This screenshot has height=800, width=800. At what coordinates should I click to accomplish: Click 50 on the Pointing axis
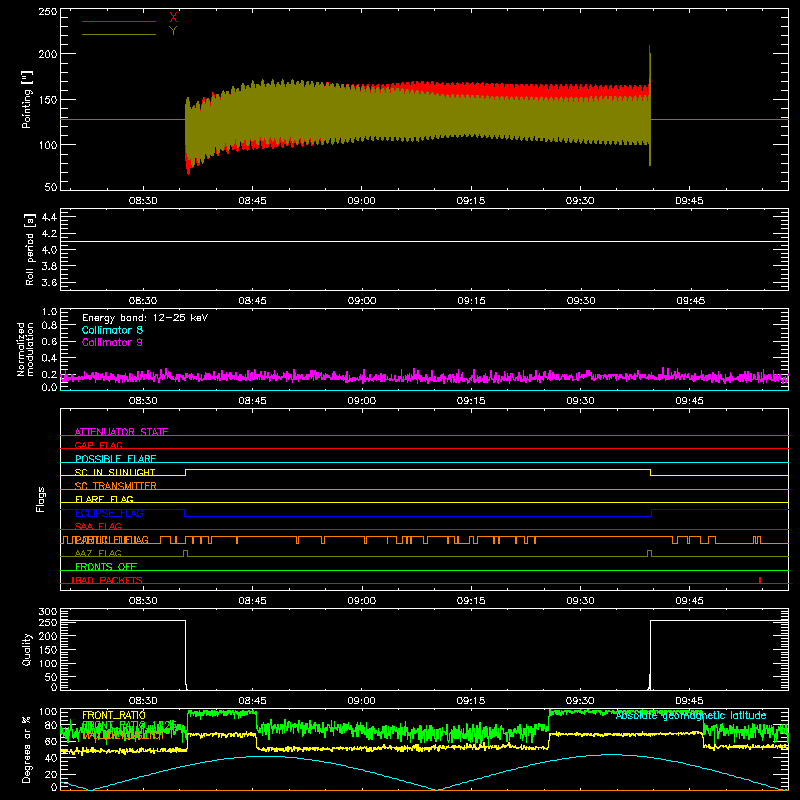pos(51,187)
